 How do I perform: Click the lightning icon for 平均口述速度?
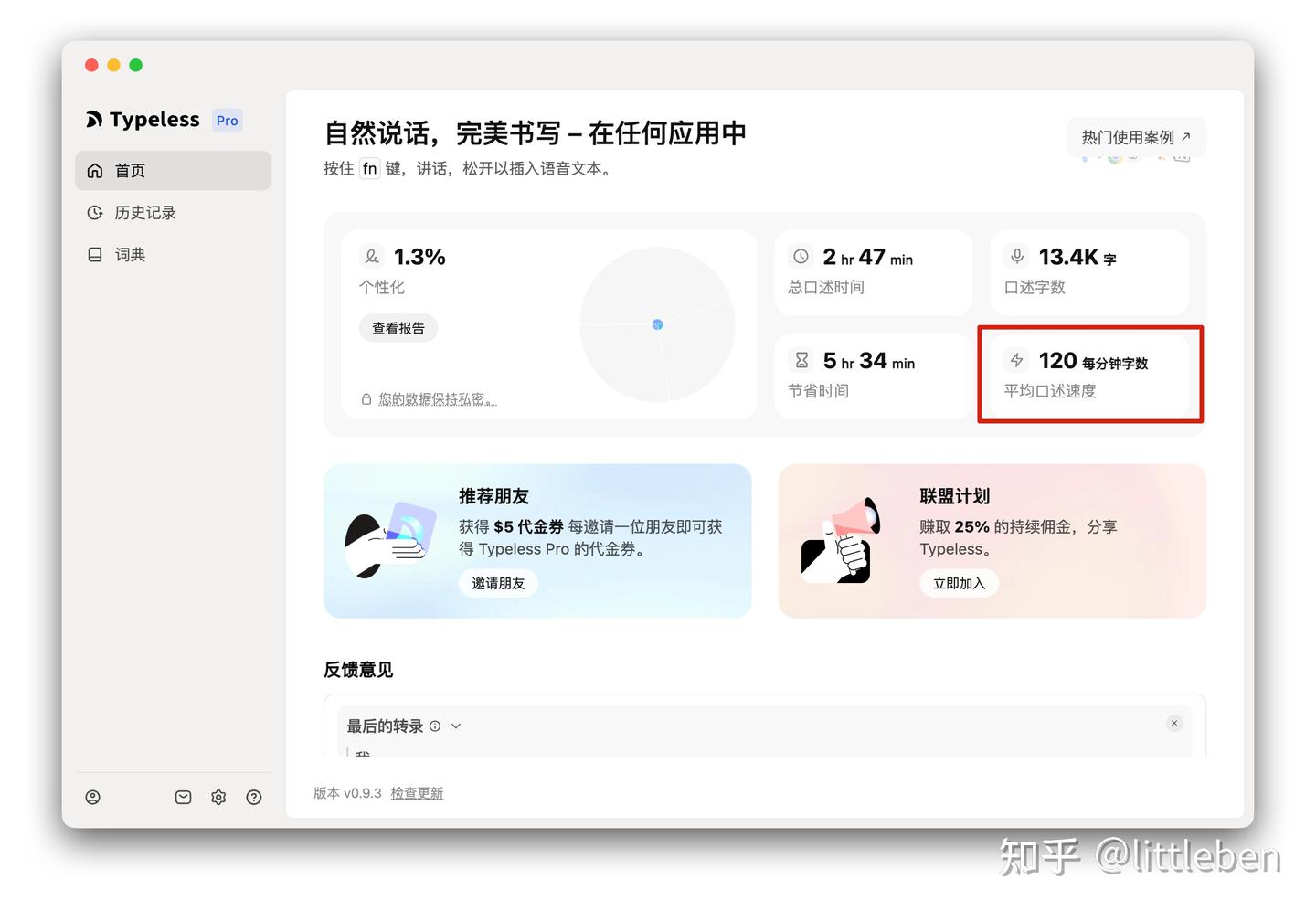(x=1017, y=360)
